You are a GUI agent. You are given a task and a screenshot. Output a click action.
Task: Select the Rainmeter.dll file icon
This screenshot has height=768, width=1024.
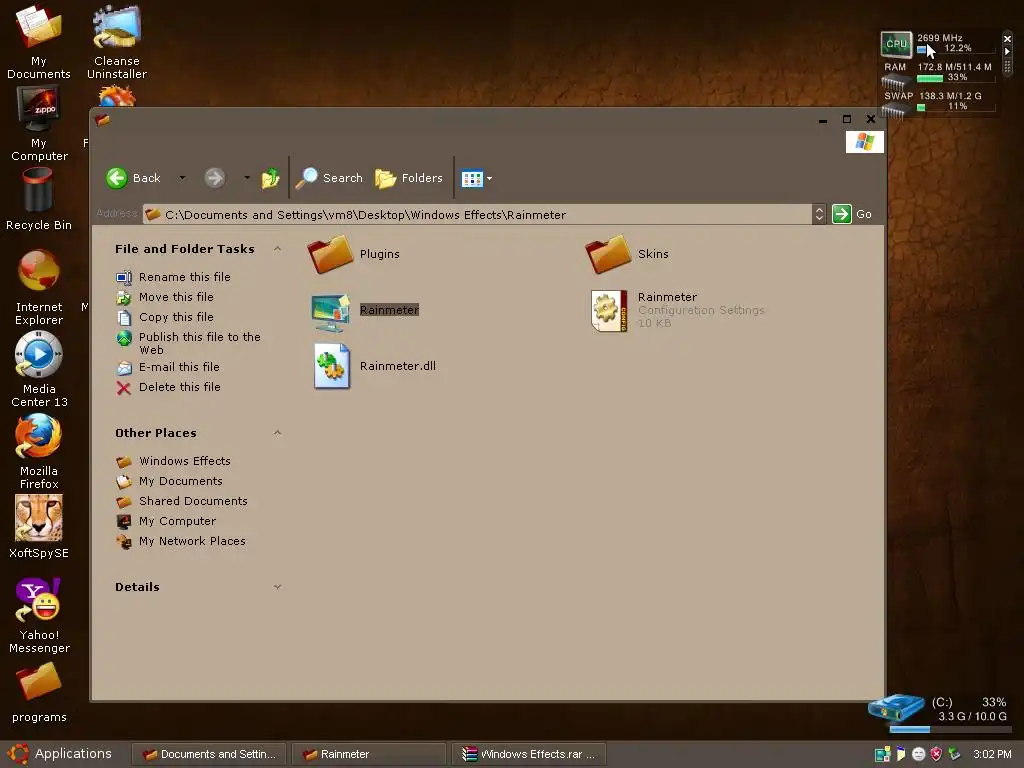click(x=332, y=366)
